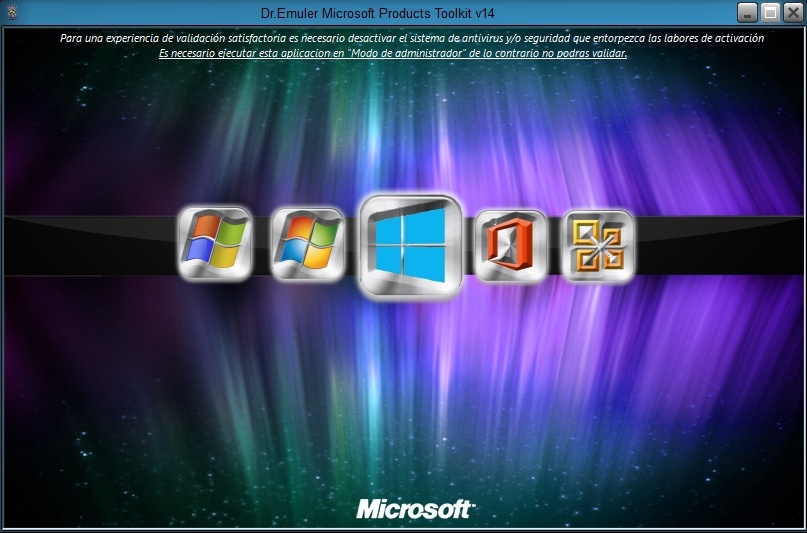Click the antivirus deactivation notice text
The image size is (807, 533).
(412, 38)
